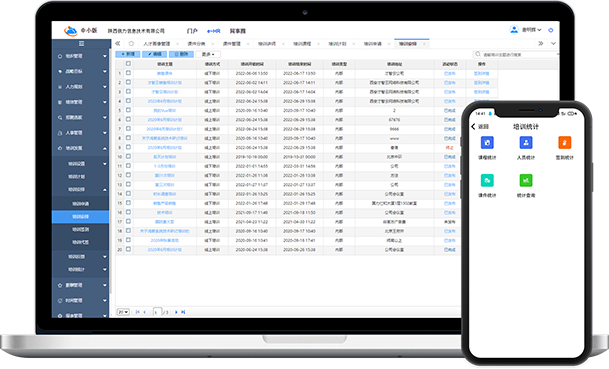This screenshot has height=369, width=609.
Task: Click the 删除 delete button
Action: pyautogui.click(x=181, y=54)
